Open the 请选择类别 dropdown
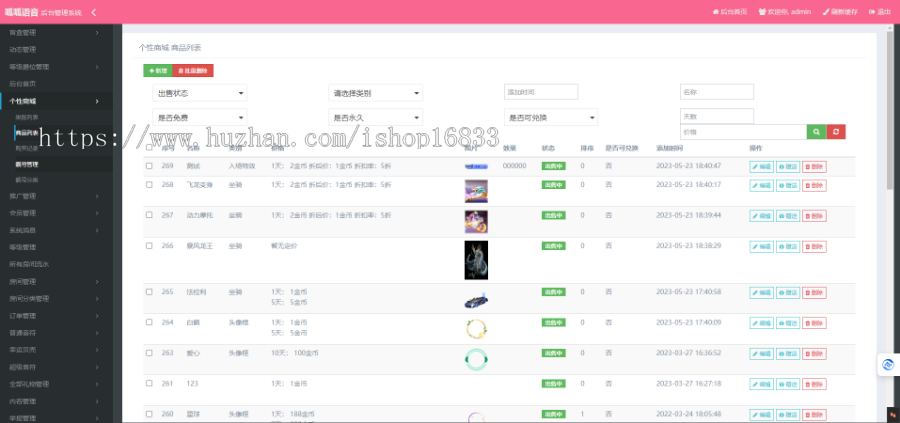The width and height of the screenshot is (900, 423). pyautogui.click(x=375, y=93)
